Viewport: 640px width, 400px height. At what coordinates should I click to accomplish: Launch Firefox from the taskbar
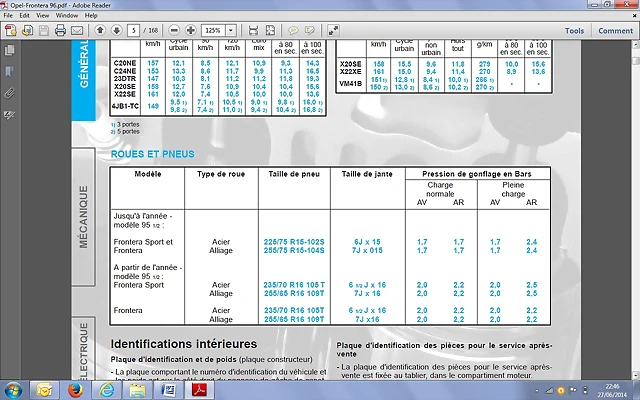(75, 391)
